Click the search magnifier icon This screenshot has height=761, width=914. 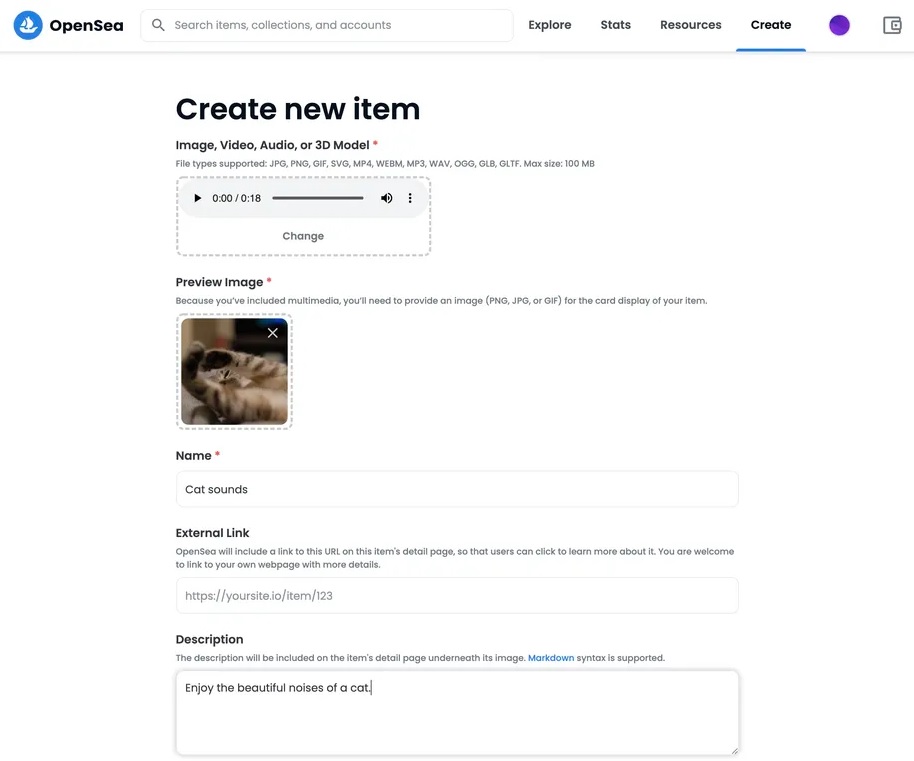[x=158, y=25]
